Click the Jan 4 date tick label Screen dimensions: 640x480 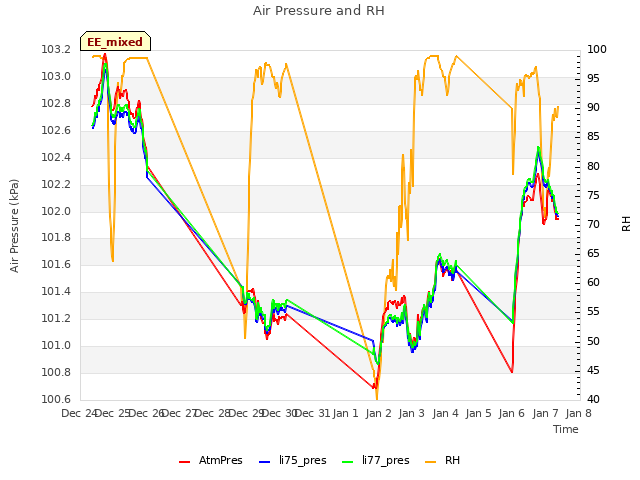click(x=445, y=414)
